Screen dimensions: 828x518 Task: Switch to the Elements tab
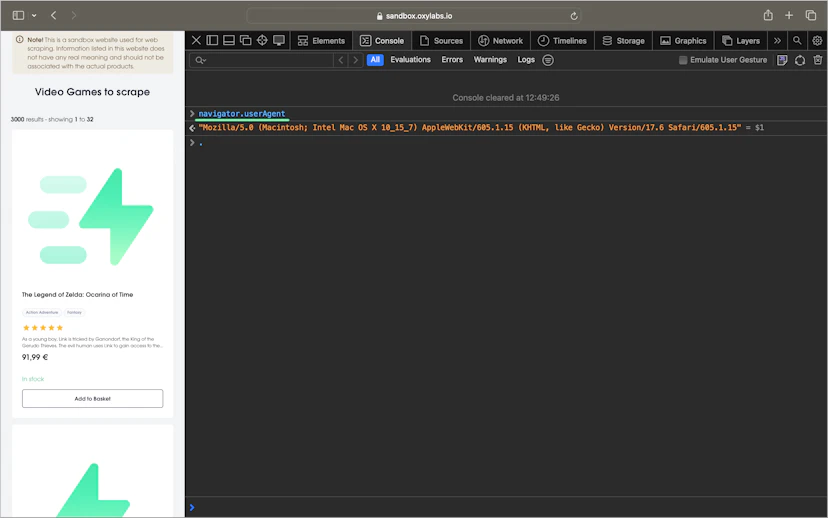point(321,41)
